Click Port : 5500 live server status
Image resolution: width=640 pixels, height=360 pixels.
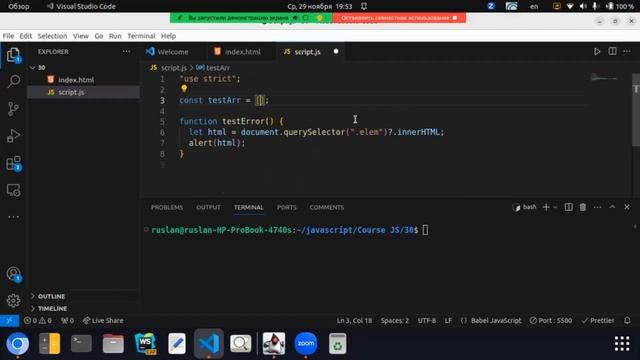[551, 320]
